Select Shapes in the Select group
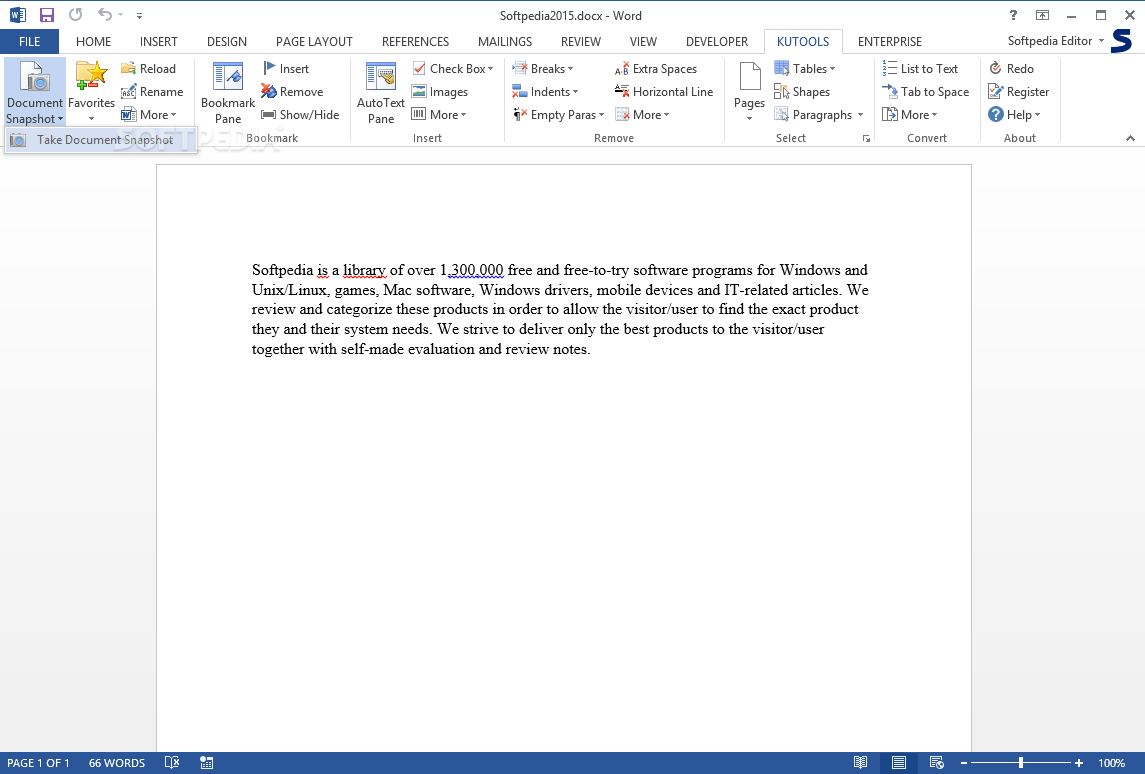Viewport: 1145px width, 774px height. (802, 92)
